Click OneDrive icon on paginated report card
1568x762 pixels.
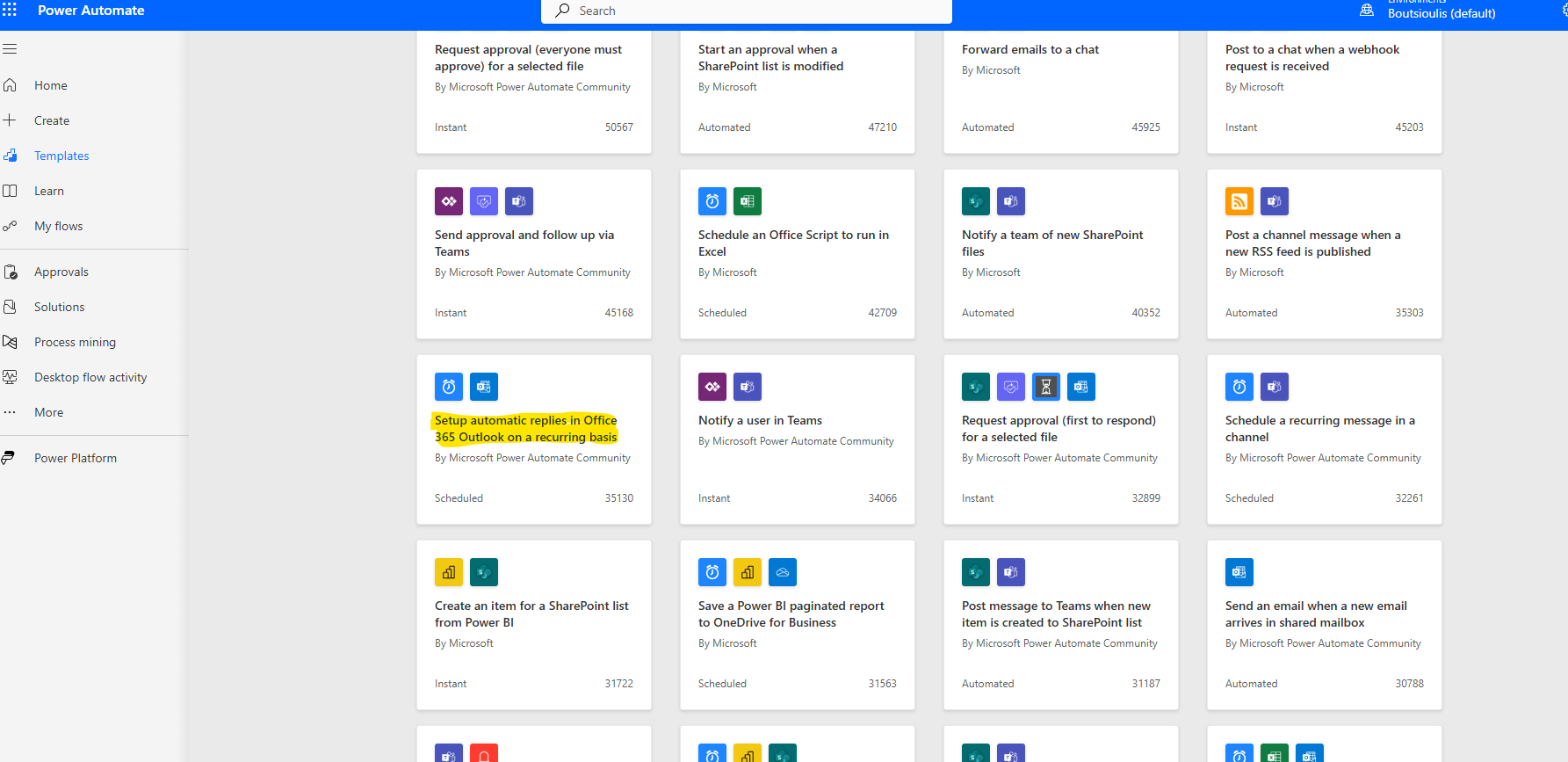783,572
